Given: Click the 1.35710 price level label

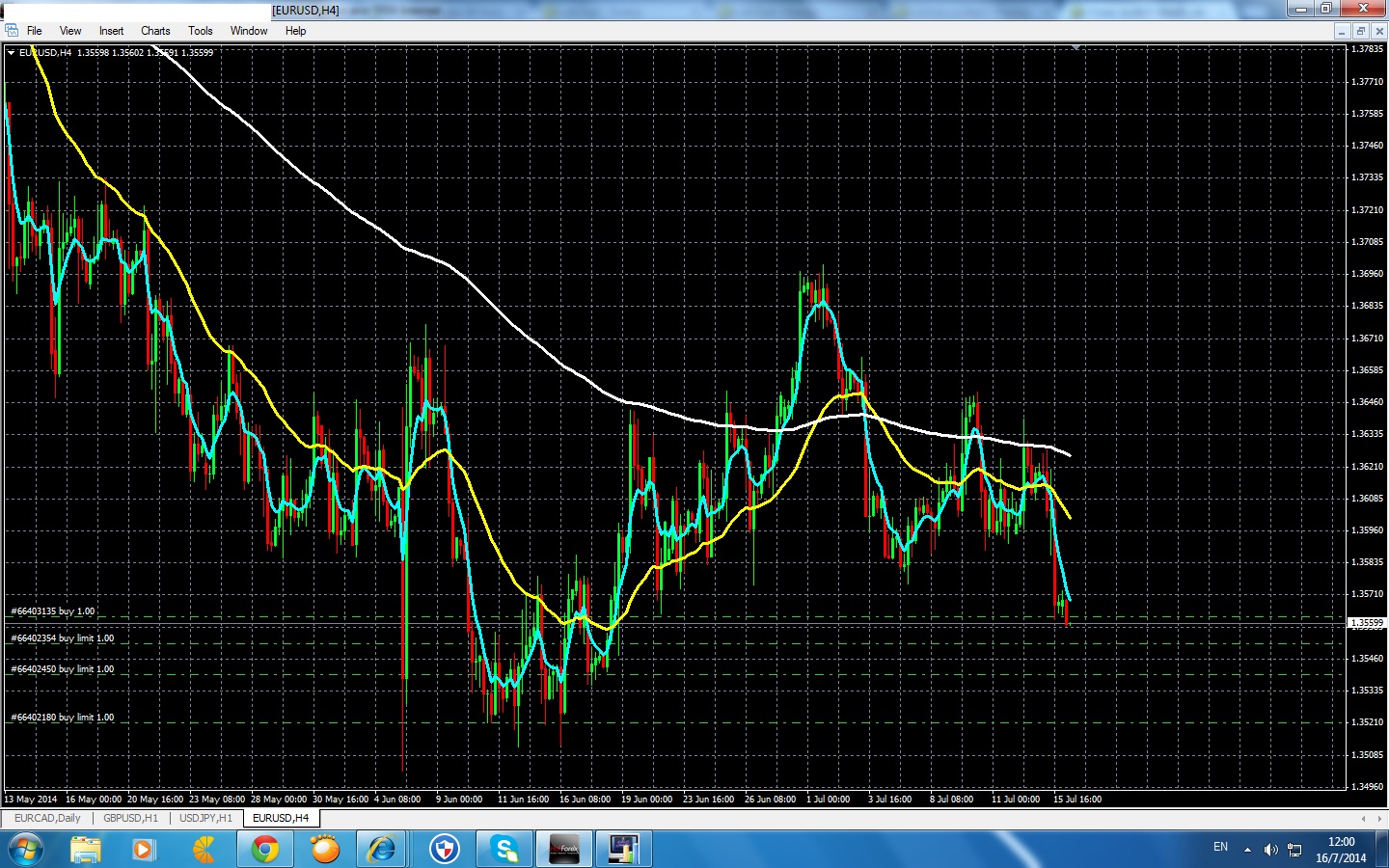Looking at the screenshot, I should coord(1368,594).
